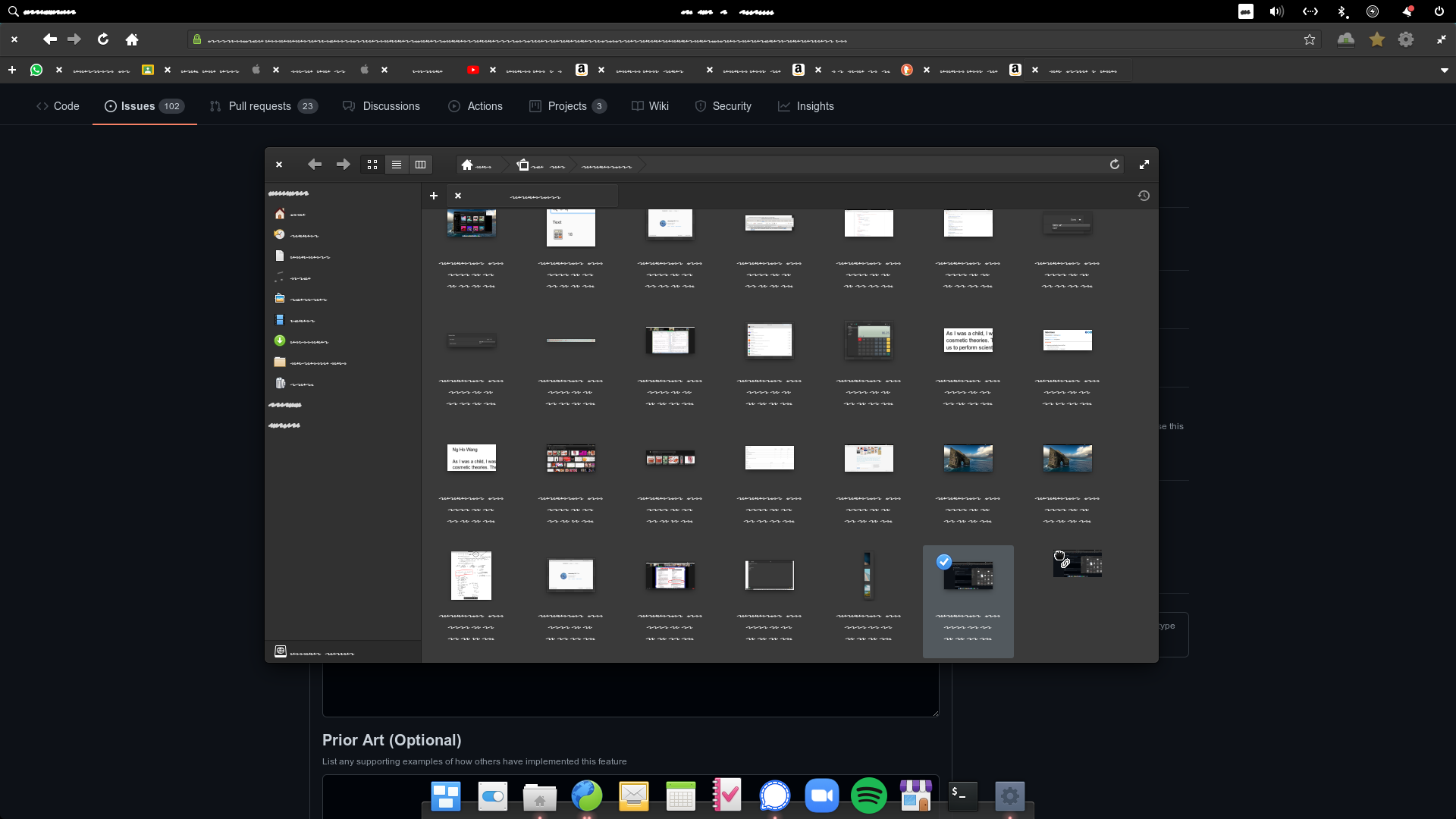Viewport: 1456px width, 819px height.
Task: Switch file picker to column view
Action: tap(420, 165)
